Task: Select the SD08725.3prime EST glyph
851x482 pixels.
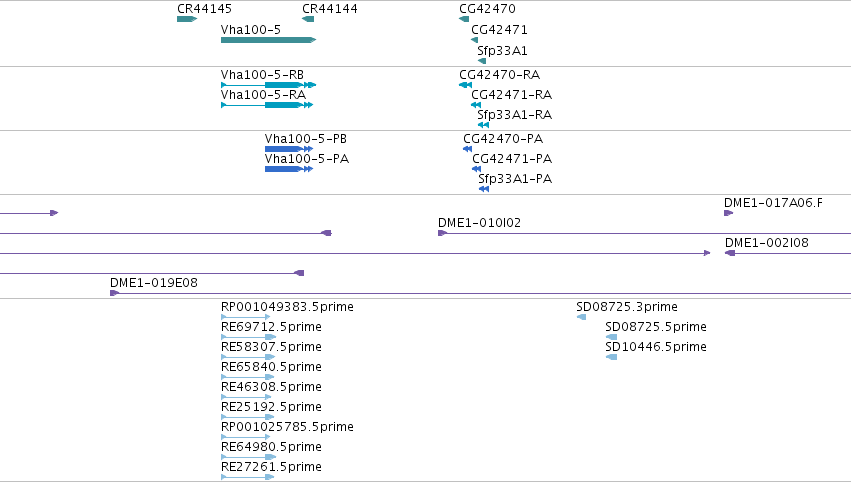Action: [581, 317]
